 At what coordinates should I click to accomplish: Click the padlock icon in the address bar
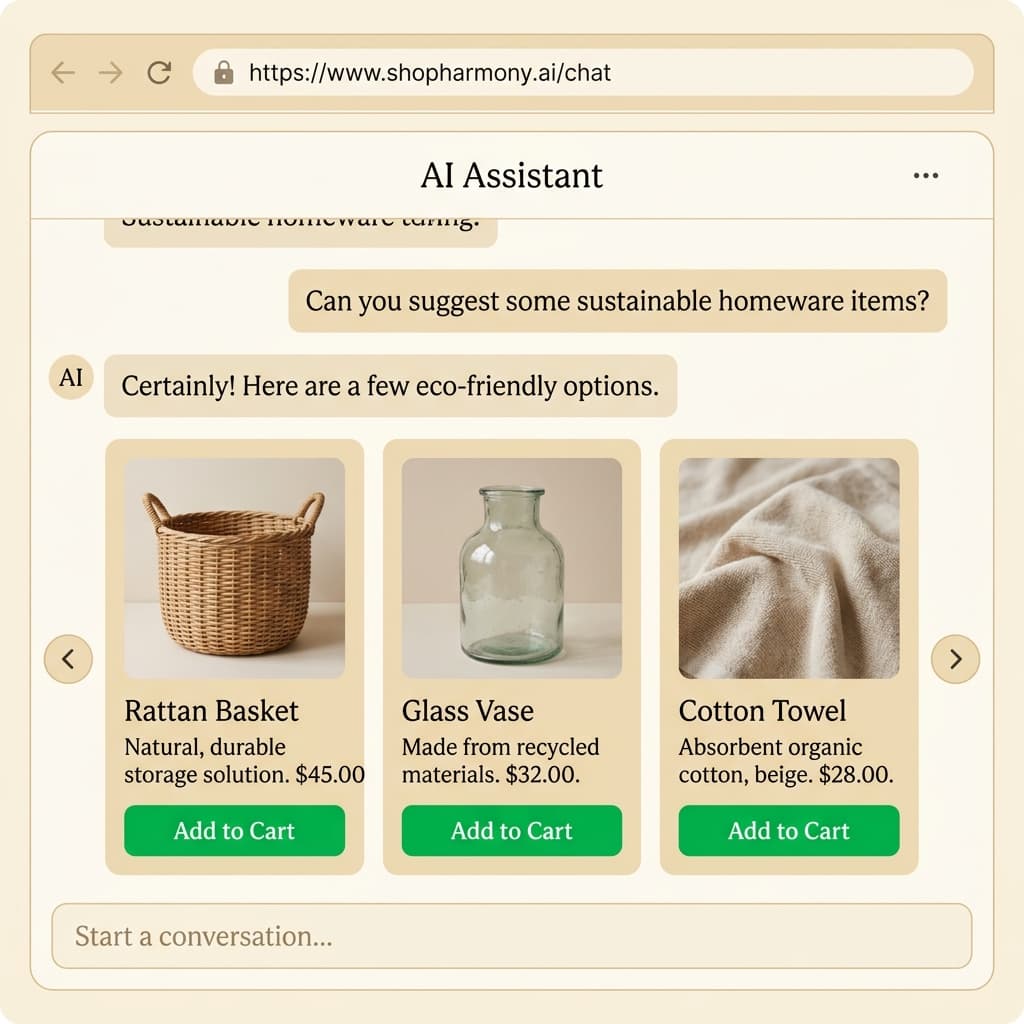[223, 71]
